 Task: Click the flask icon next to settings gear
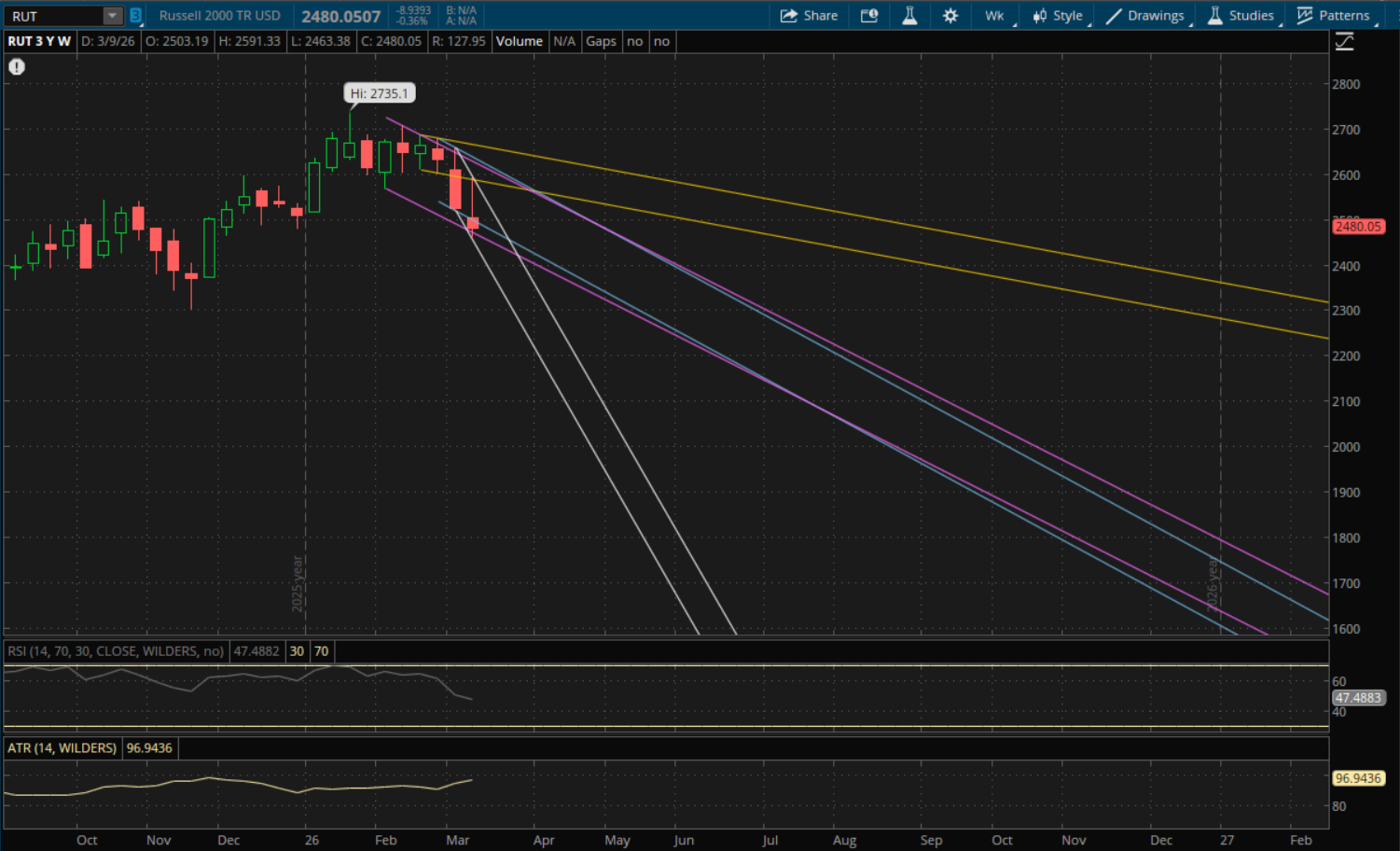909,16
